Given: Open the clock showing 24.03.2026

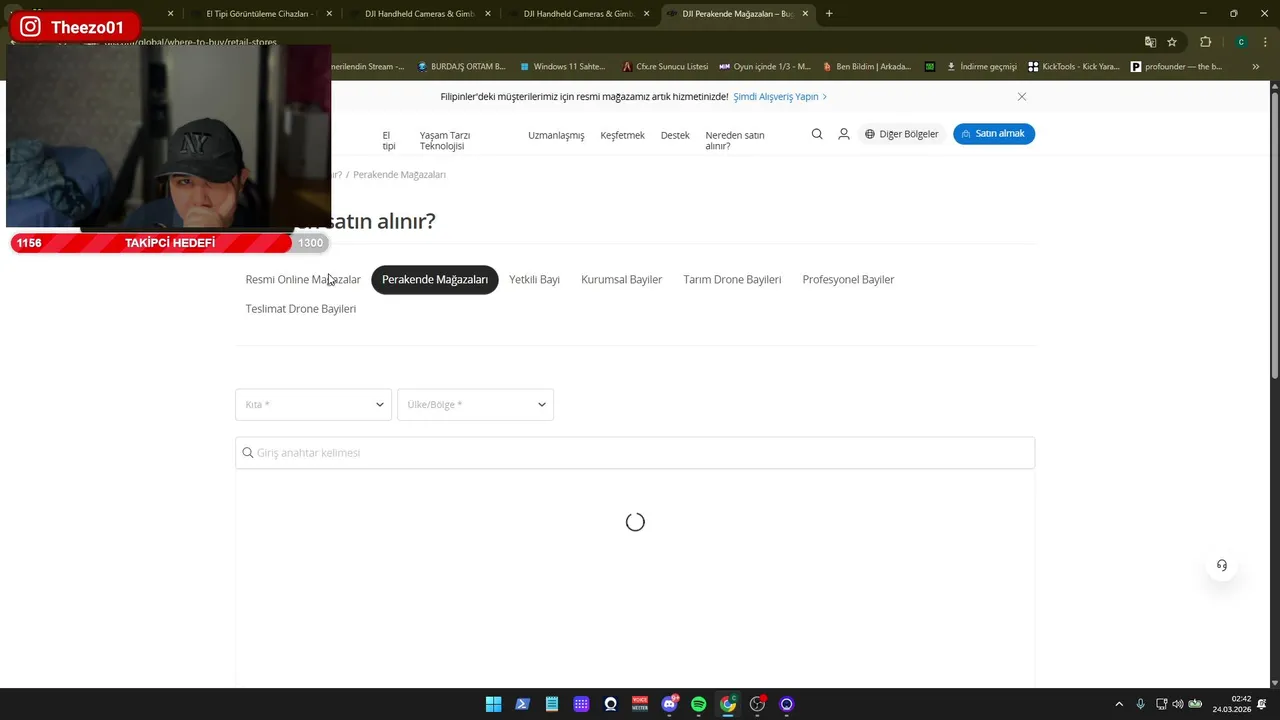Looking at the screenshot, I should [x=1232, y=704].
